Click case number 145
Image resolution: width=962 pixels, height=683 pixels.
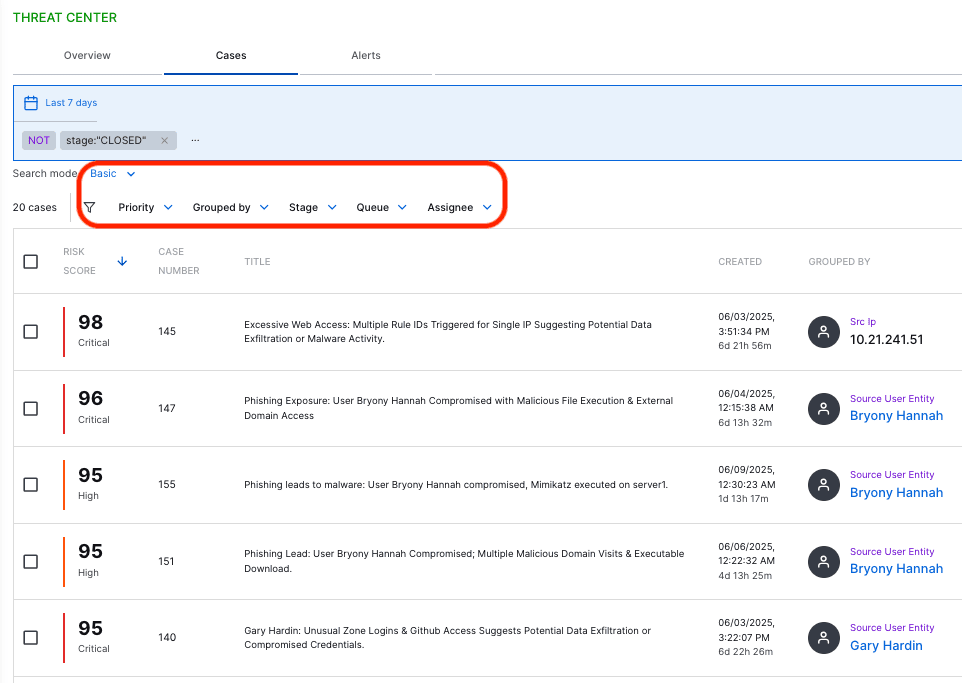(167, 331)
